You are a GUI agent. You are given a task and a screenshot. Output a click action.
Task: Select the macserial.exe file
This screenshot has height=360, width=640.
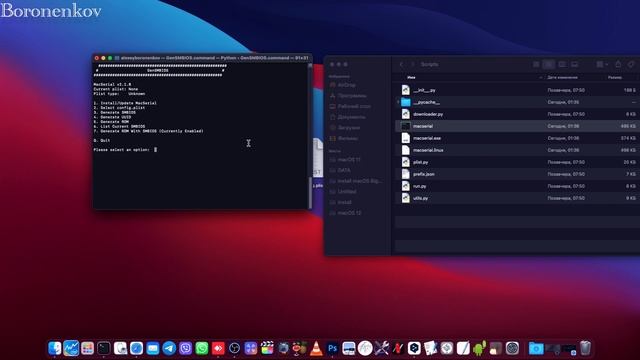tap(518, 138)
